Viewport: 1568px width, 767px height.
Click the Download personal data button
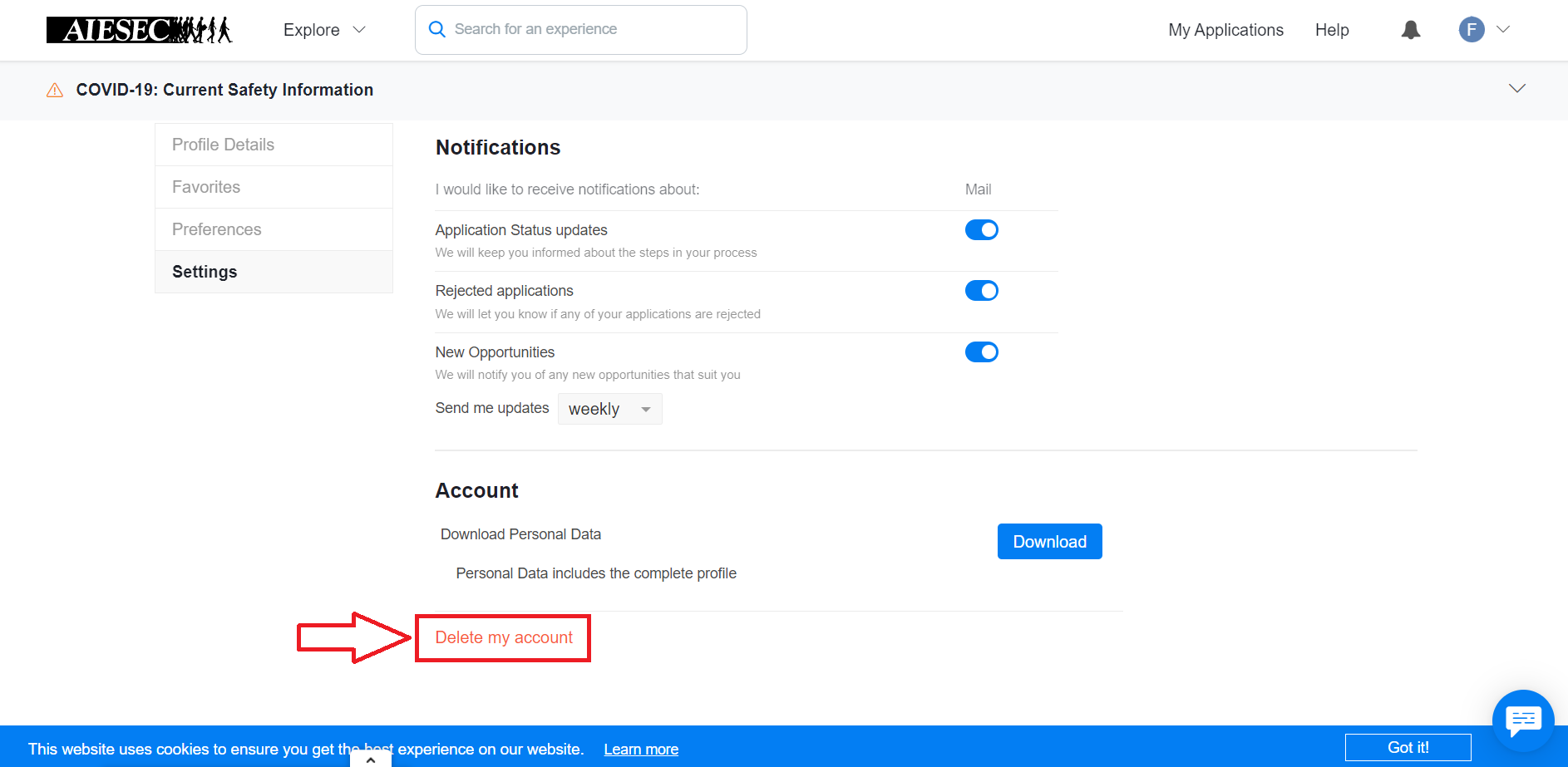1050,542
